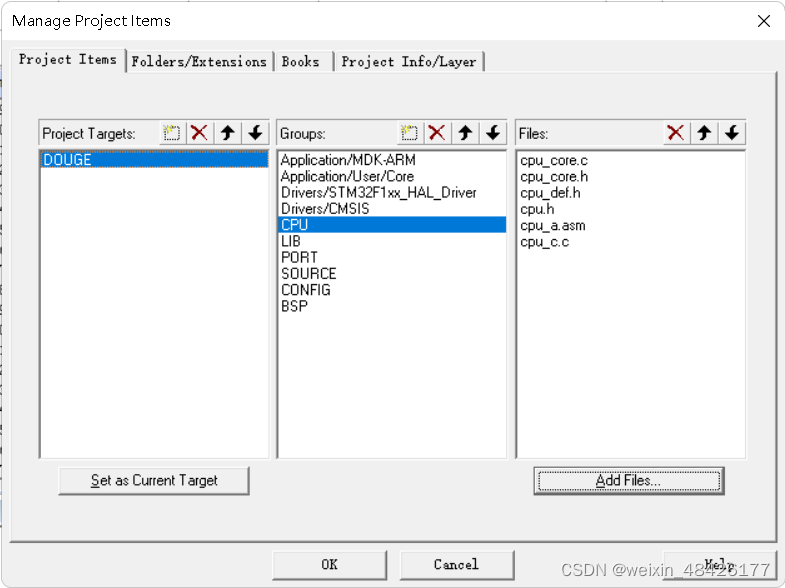Select the BSP group
The width and height of the screenshot is (785, 588).
[392, 306]
